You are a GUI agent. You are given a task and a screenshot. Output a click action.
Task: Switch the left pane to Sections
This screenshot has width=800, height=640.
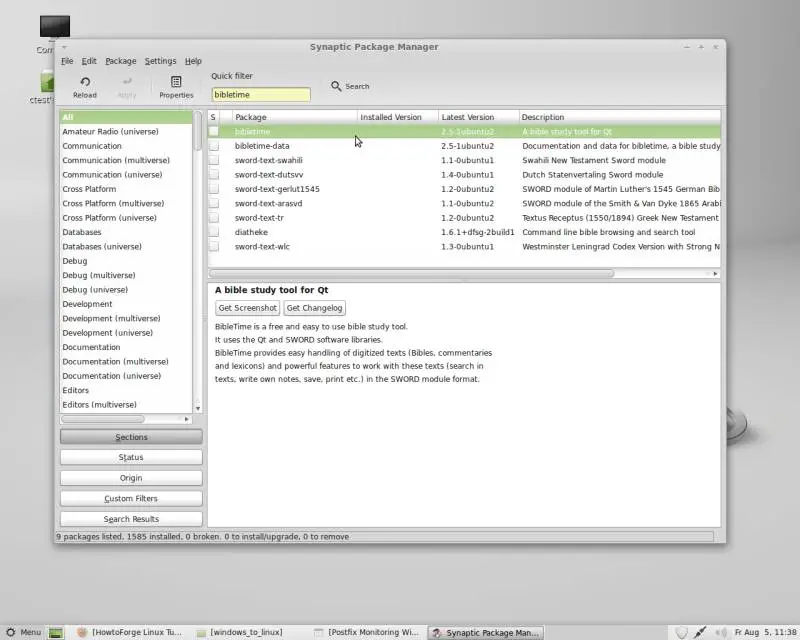[131, 437]
